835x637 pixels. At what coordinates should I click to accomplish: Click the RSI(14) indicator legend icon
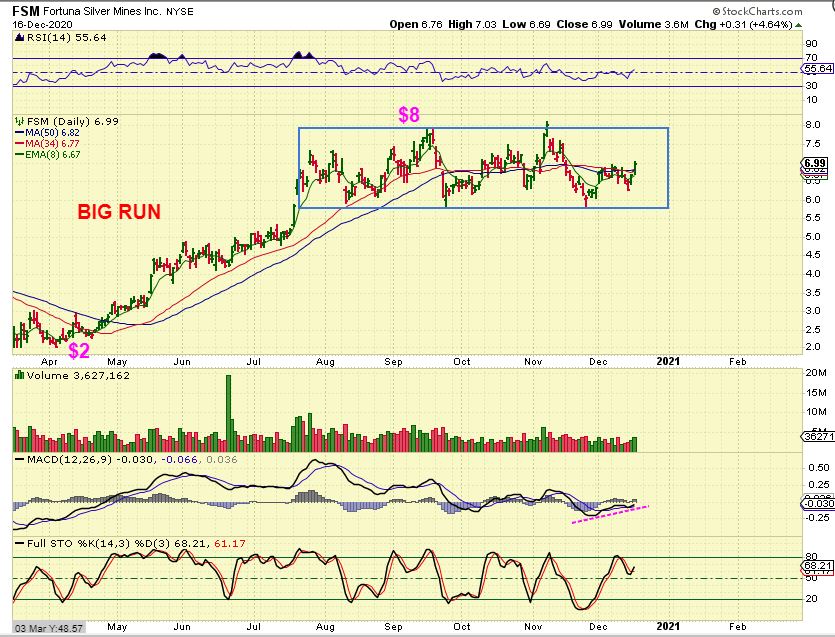pos(20,37)
